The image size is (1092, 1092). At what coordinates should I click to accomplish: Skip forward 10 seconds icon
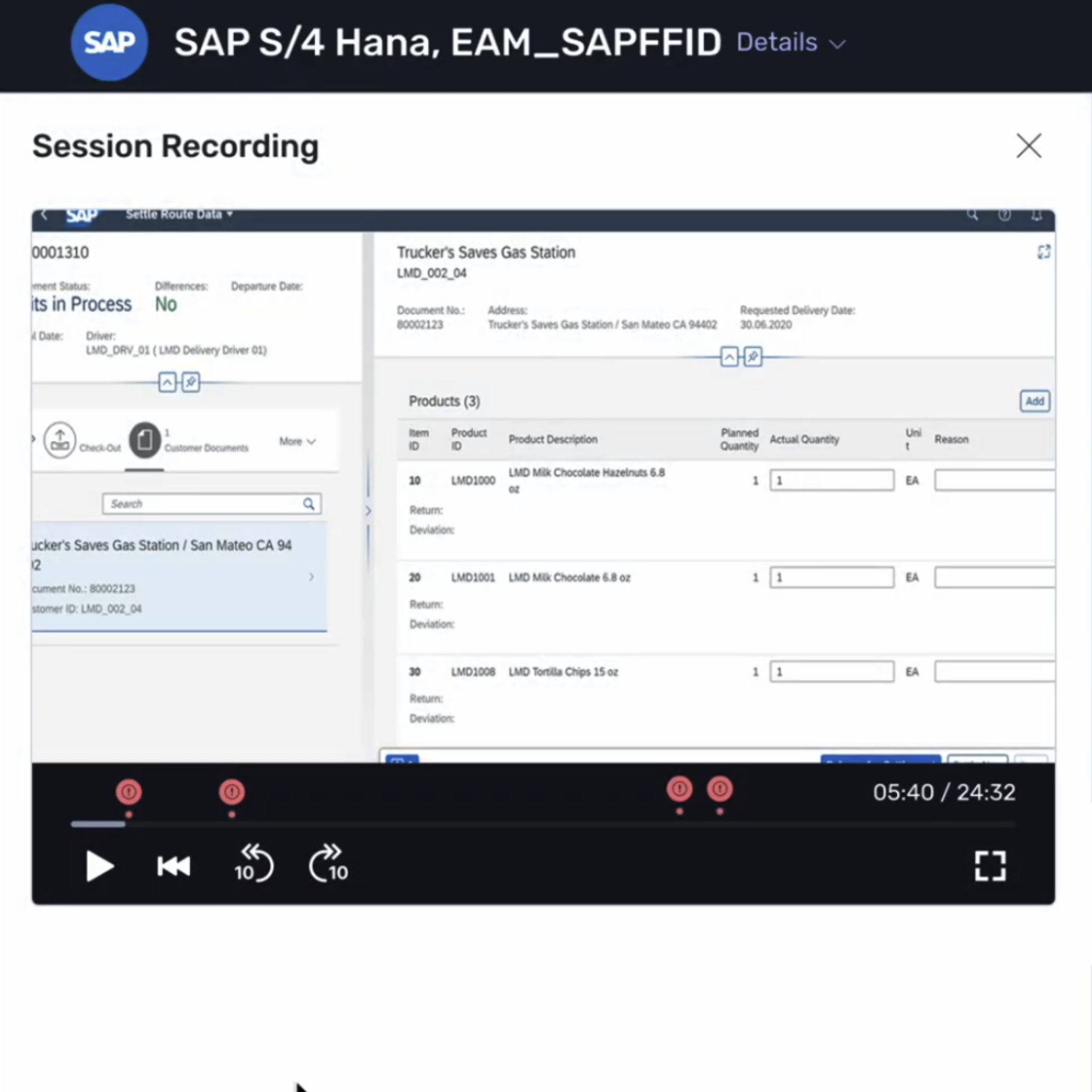pyautogui.click(x=328, y=863)
